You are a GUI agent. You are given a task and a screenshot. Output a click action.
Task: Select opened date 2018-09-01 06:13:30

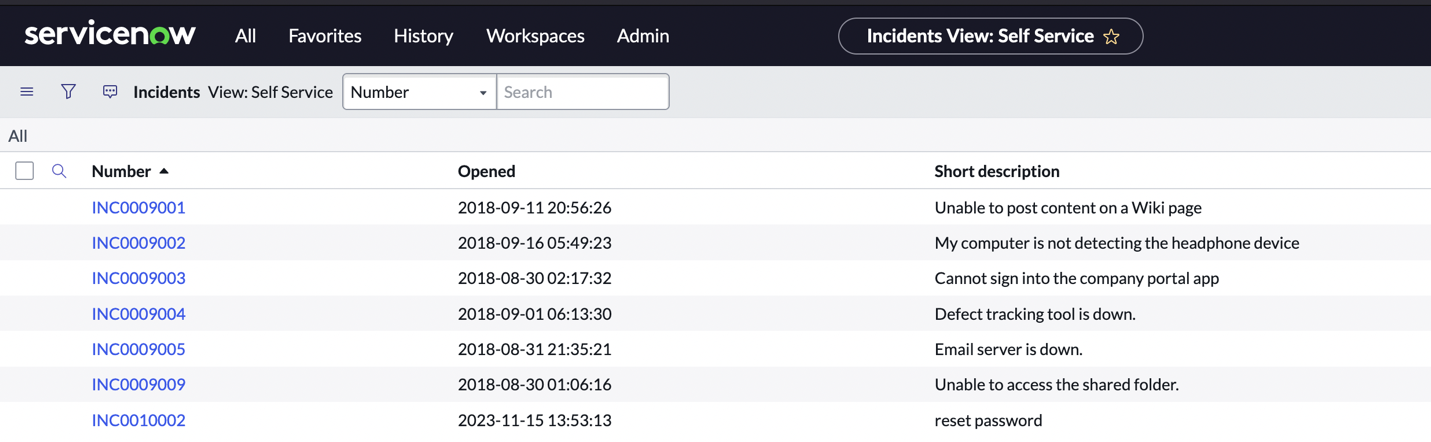534,314
